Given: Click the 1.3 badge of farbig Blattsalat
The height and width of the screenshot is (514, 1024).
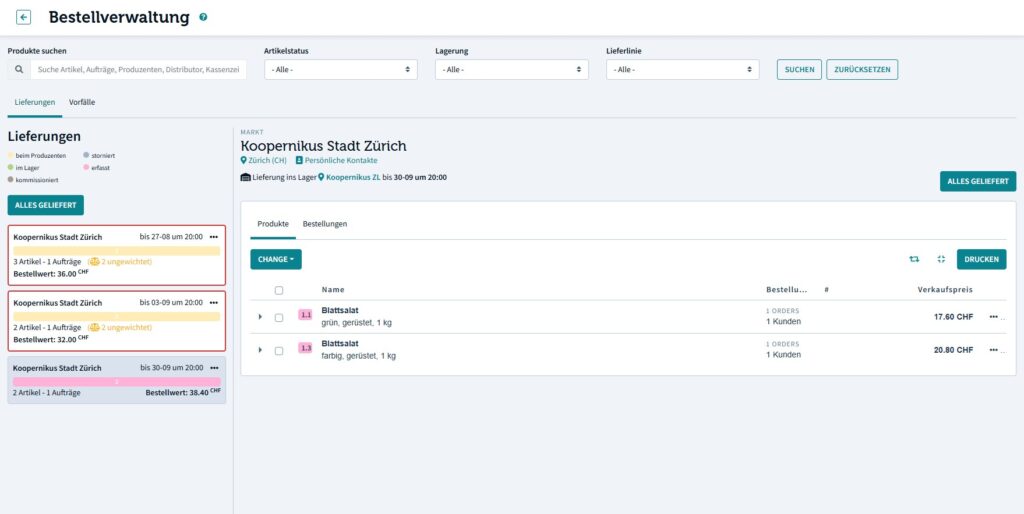Looking at the screenshot, I should [x=306, y=348].
